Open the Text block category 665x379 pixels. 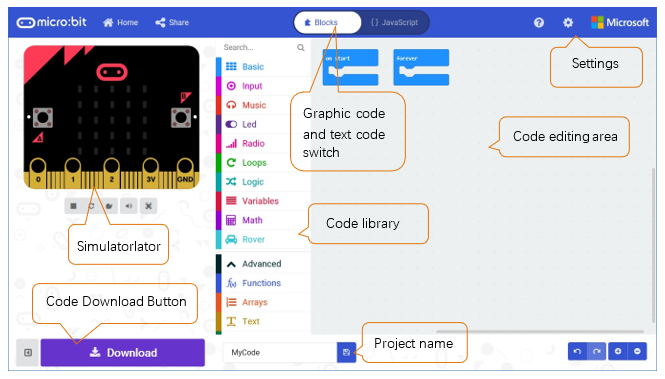tap(263, 321)
